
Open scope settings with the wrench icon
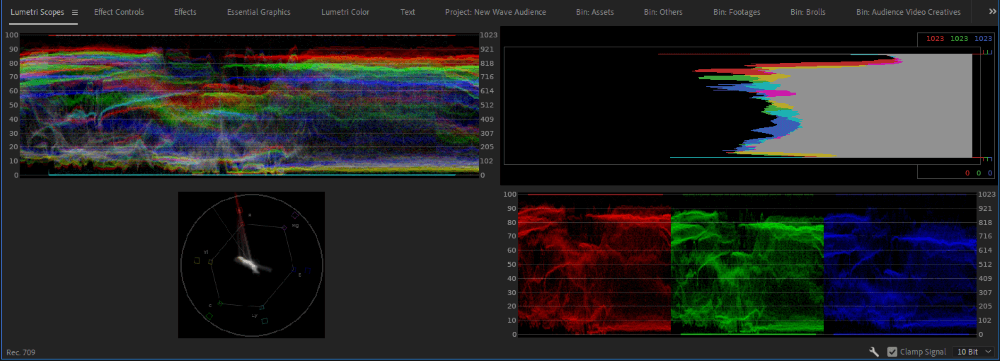click(874, 351)
